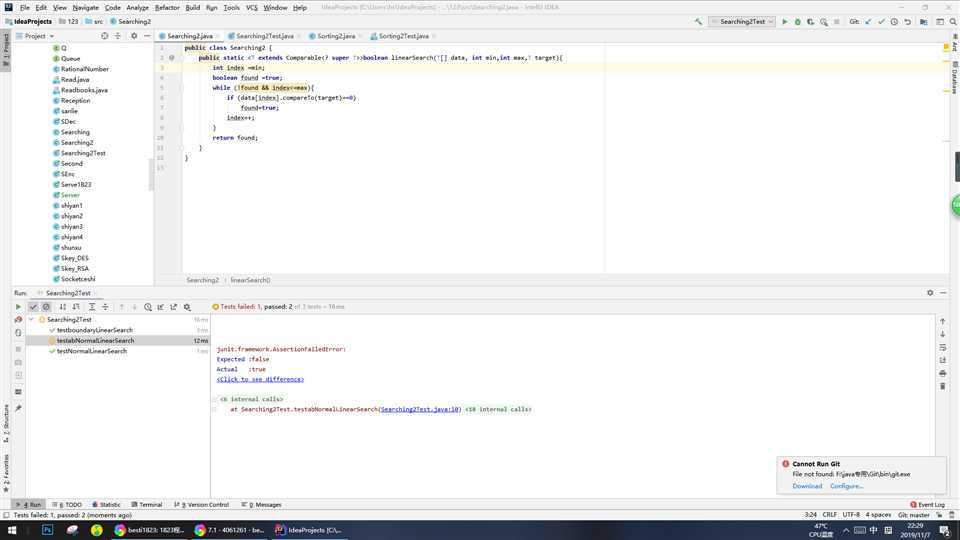Open Git Show History clock icon

click(894, 21)
